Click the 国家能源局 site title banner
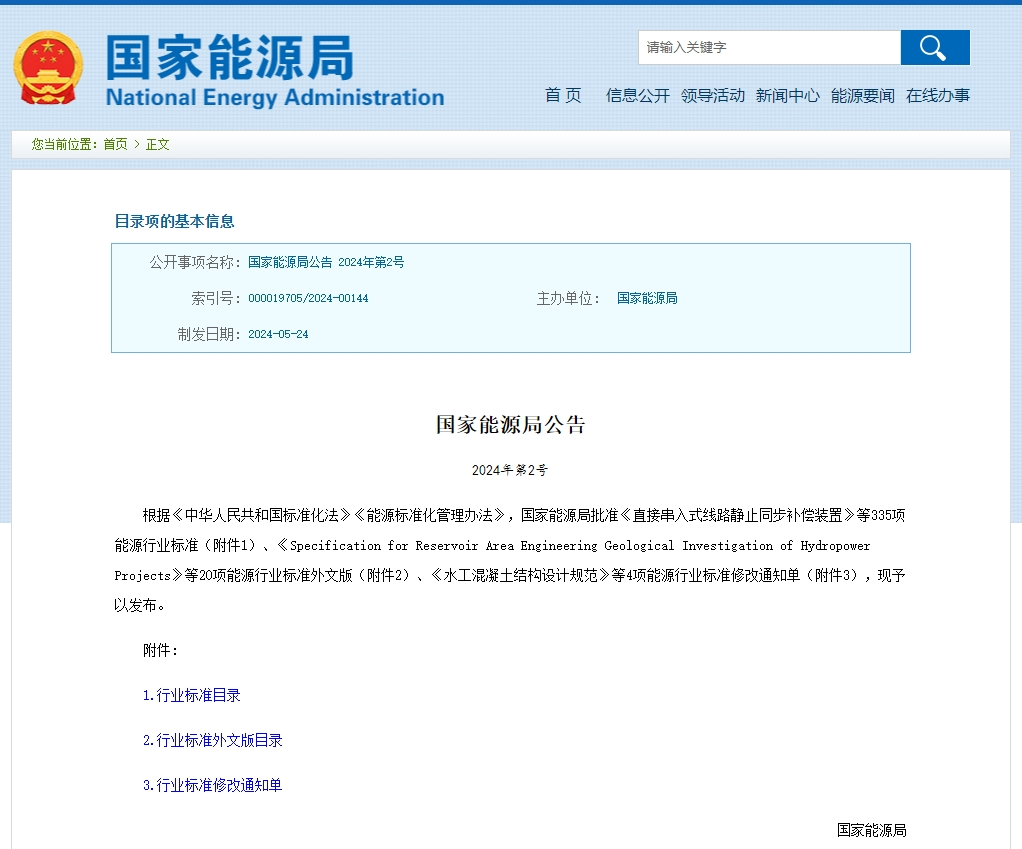Viewport: 1022px width, 849px height. click(x=230, y=58)
